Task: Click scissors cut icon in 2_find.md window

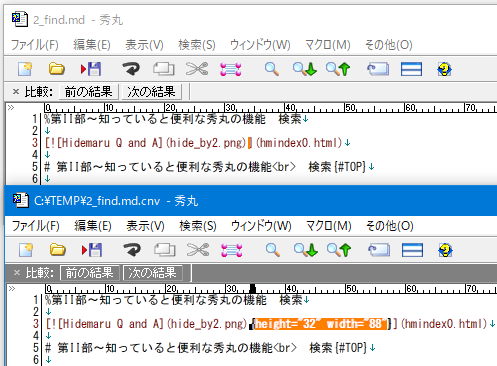Action: point(197,69)
